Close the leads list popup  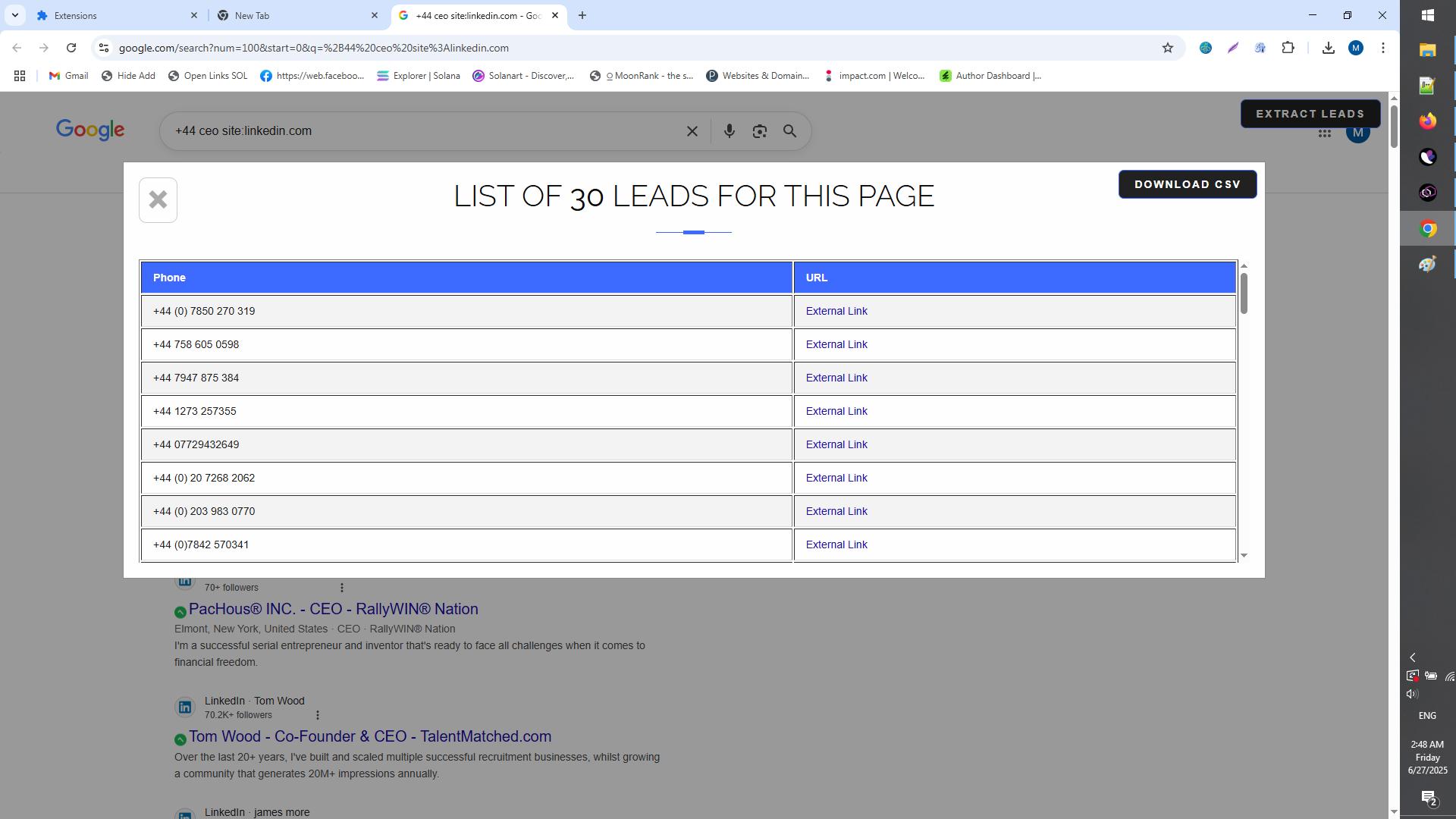click(x=158, y=200)
